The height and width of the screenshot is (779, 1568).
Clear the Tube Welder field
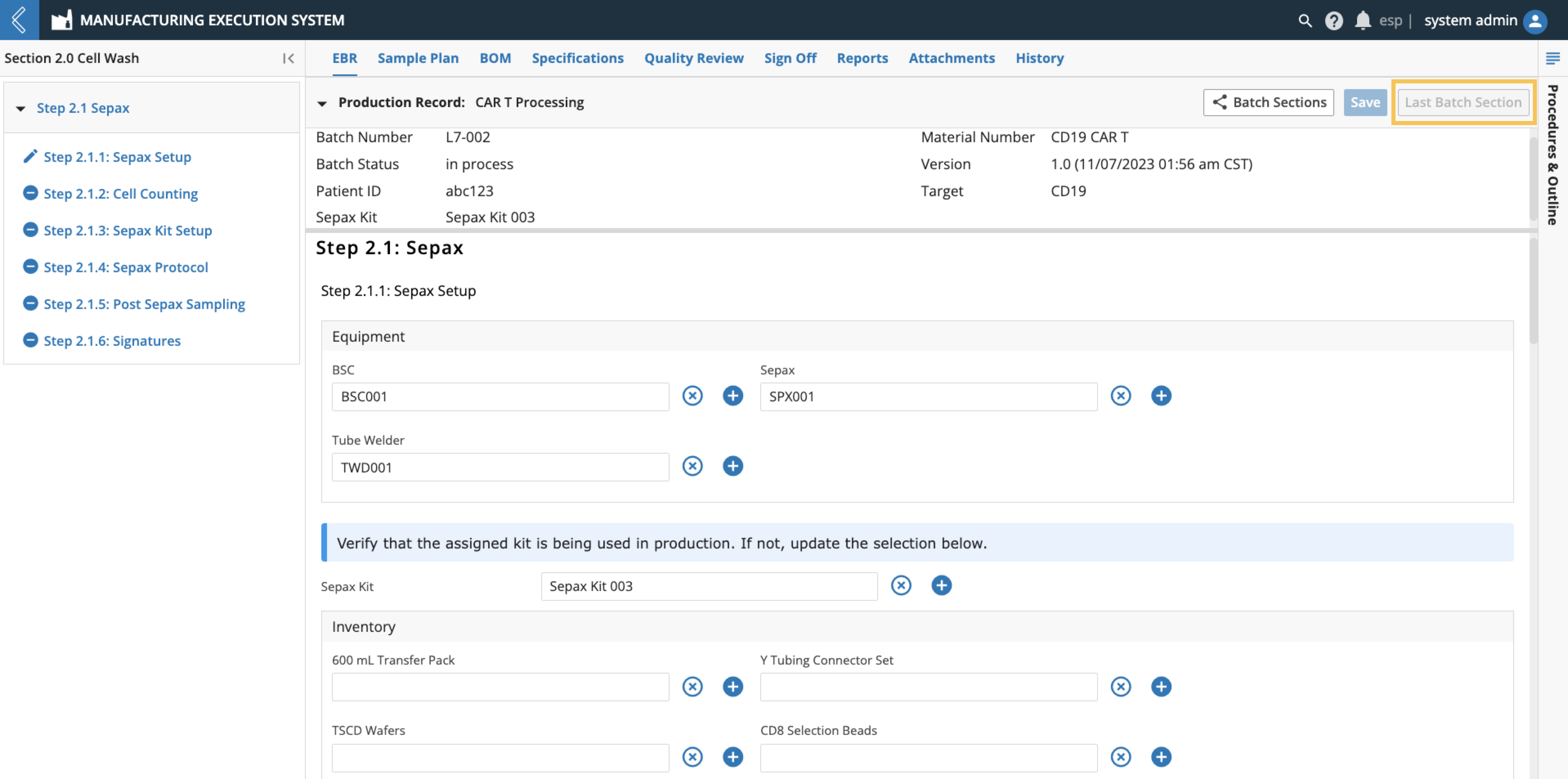point(692,467)
